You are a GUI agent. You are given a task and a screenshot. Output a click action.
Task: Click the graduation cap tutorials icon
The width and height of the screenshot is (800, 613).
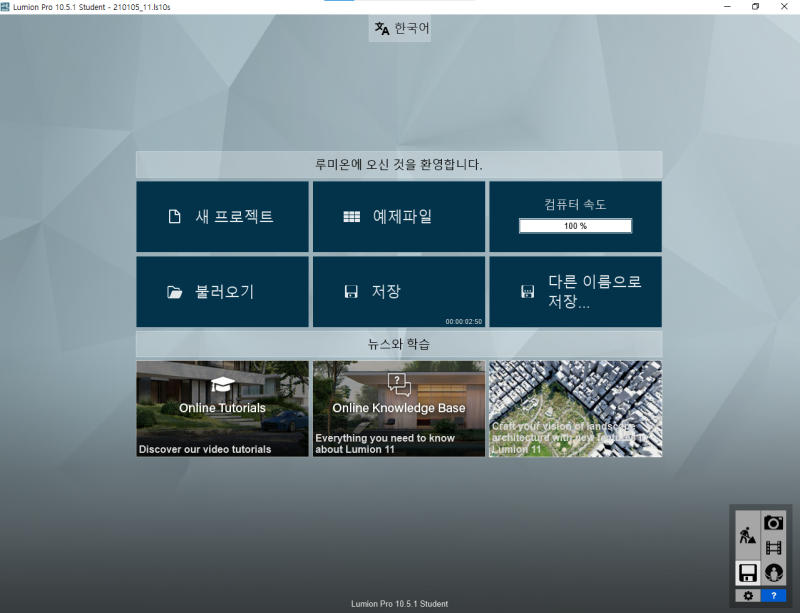[x=222, y=384]
